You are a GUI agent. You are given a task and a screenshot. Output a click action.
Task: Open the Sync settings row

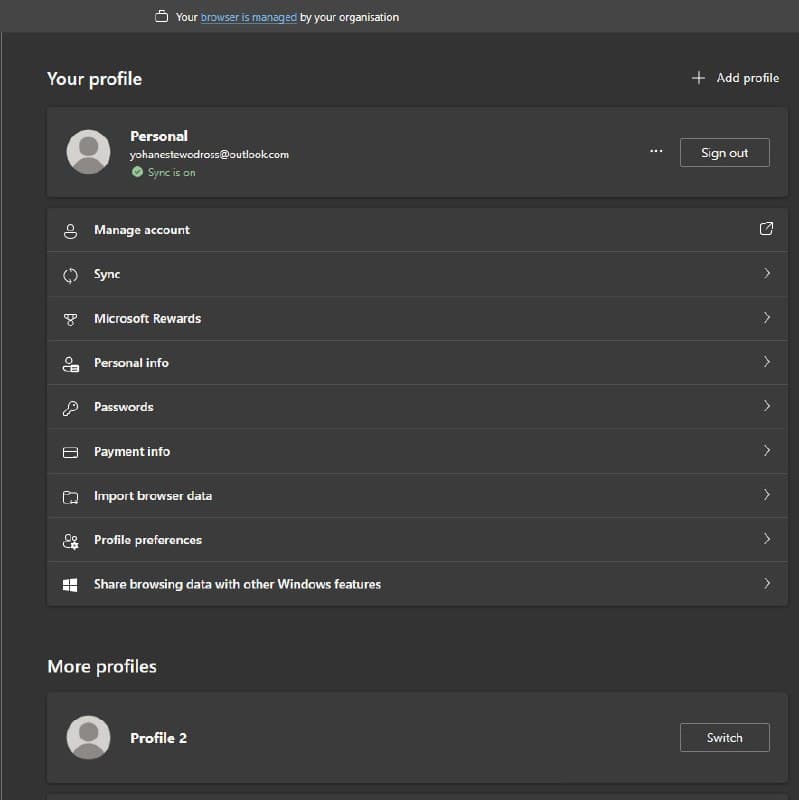pos(417,274)
